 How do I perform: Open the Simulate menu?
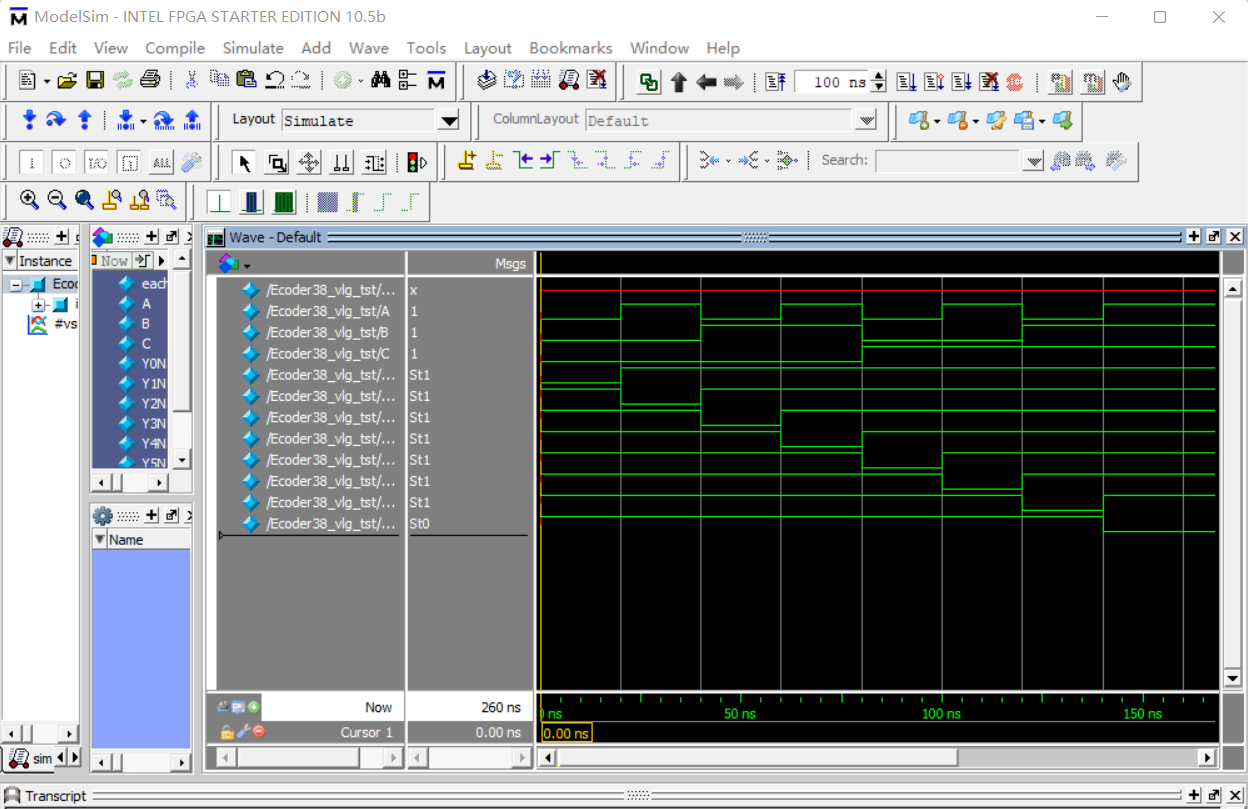(253, 48)
